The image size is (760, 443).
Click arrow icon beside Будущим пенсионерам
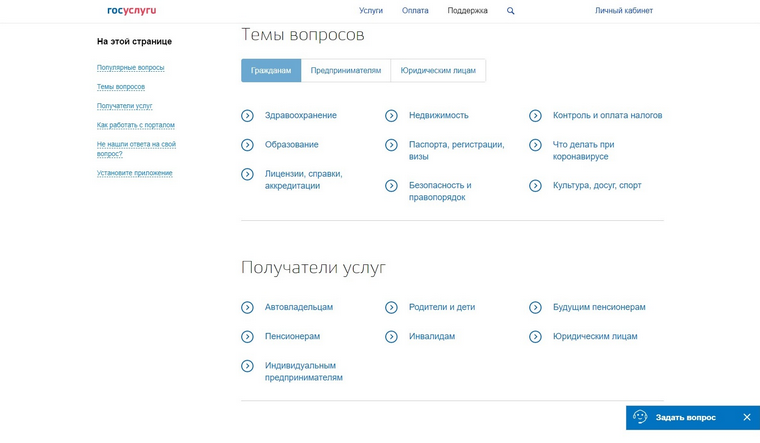pos(535,307)
